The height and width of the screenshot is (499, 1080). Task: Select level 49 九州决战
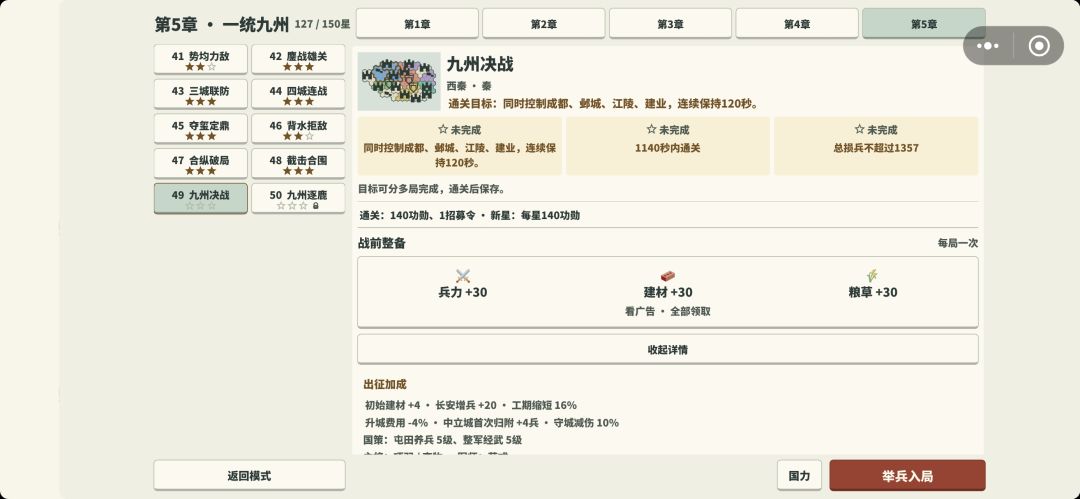[x=200, y=198]
